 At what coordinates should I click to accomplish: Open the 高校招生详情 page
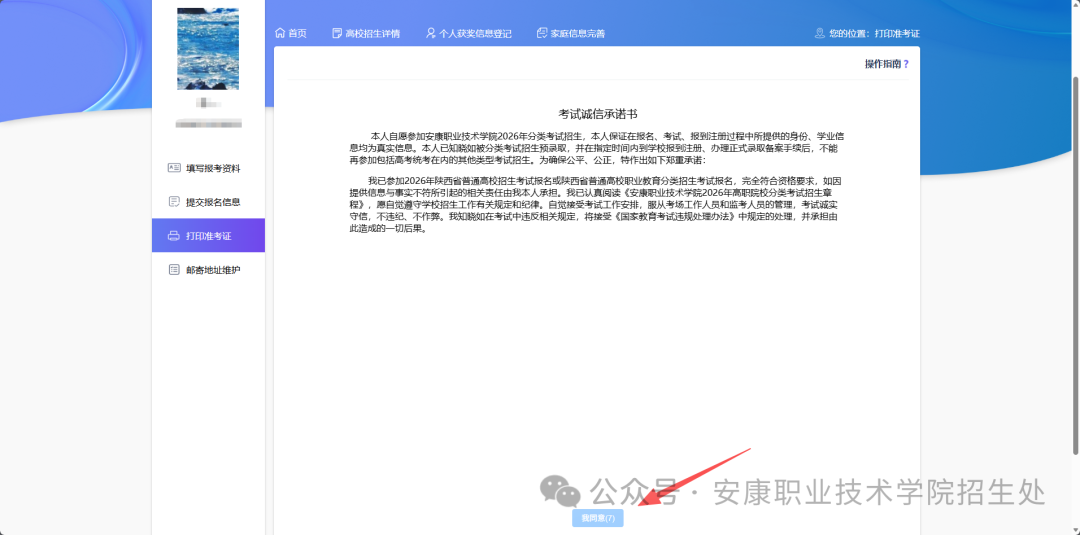(x=372, y=33)
